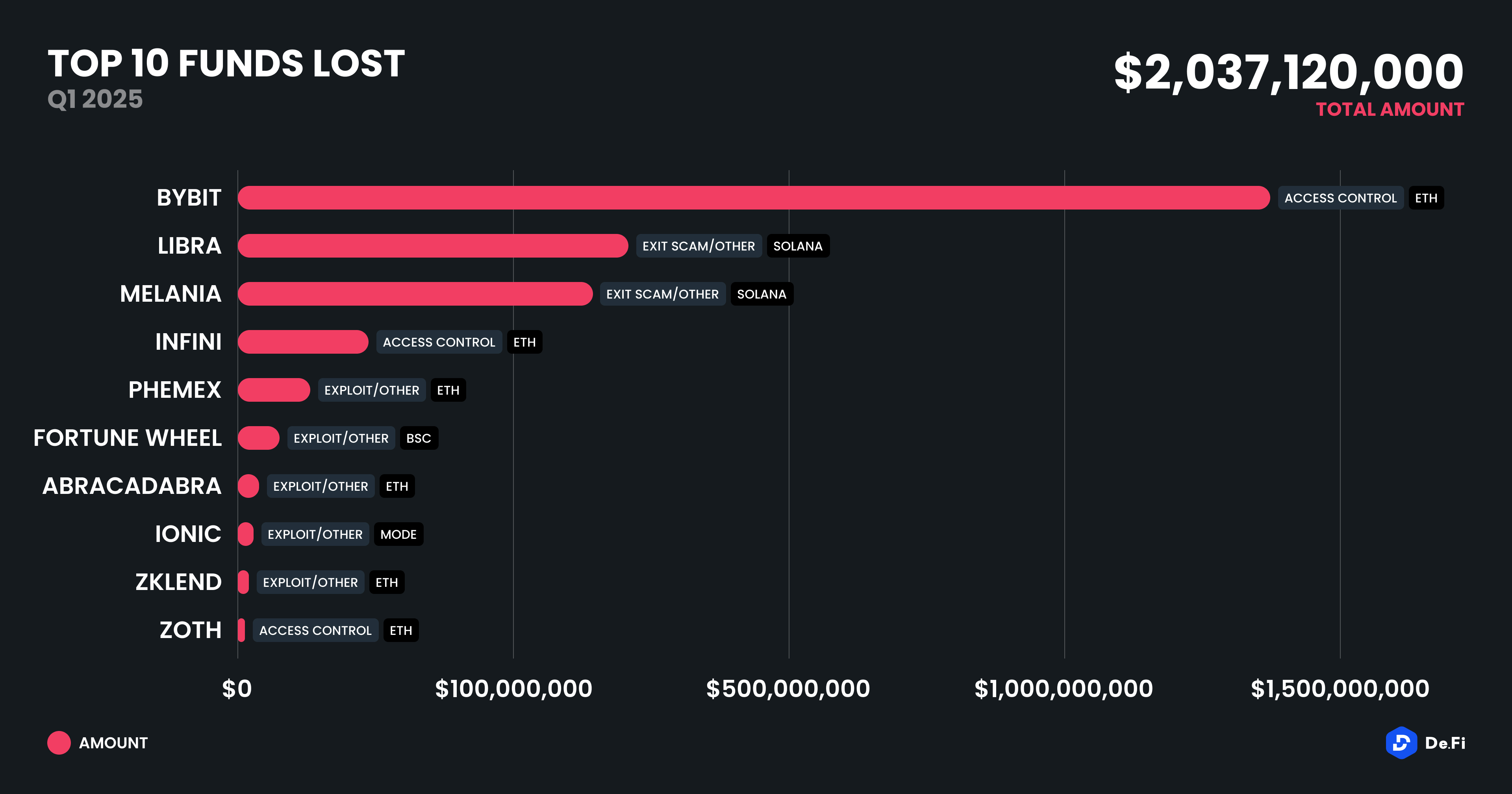Select the SOLANA tag on Libra row
This screenshot has height=794, width=1512.
click(x=798, y=246)
